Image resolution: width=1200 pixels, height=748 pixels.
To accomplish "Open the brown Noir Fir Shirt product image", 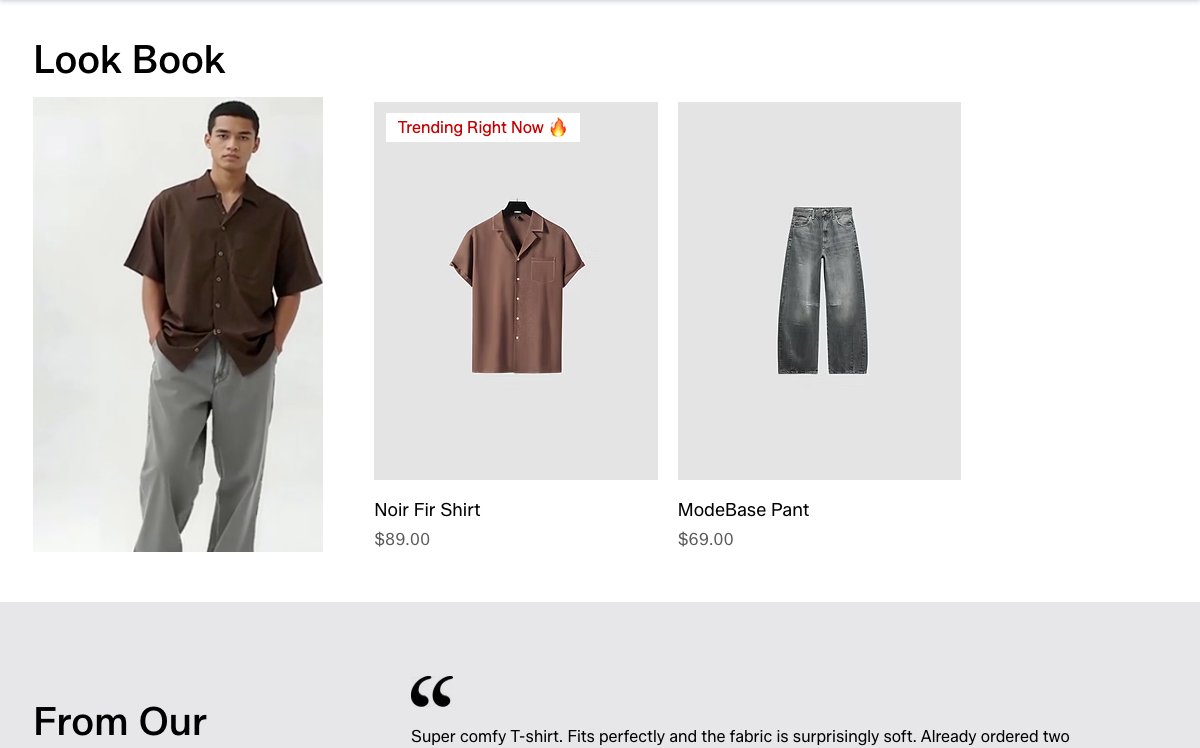I will point(516,291).
